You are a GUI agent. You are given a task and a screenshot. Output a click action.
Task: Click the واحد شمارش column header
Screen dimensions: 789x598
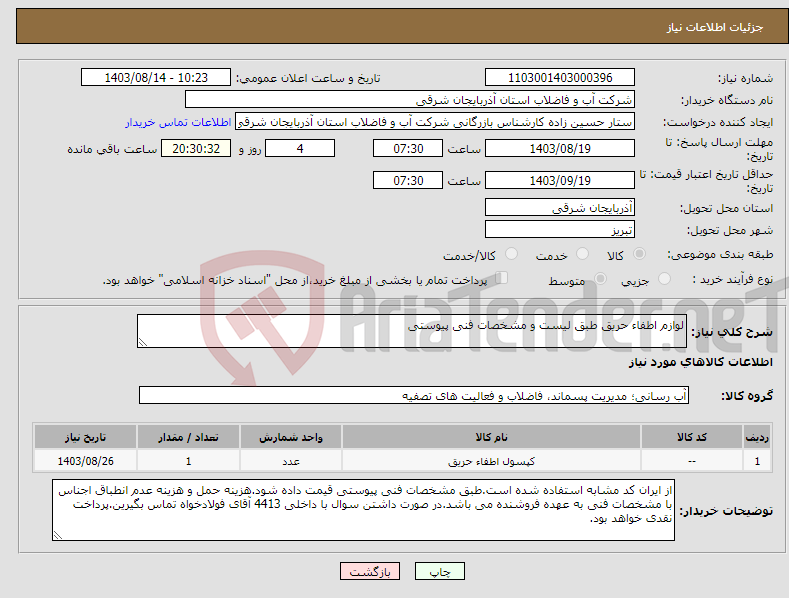coord(291,437)
